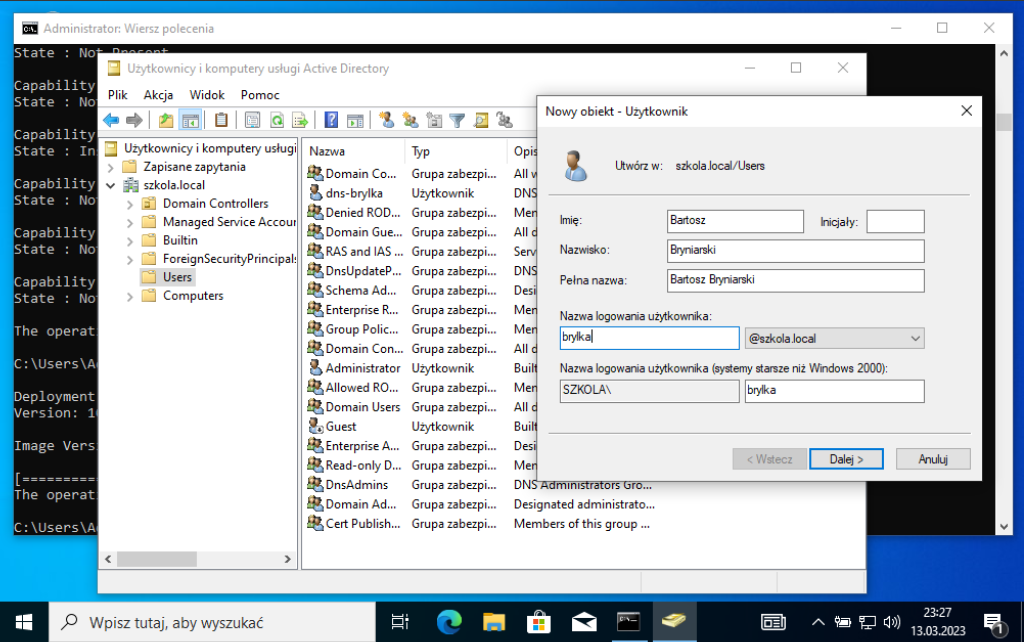Open the notification center icon

click(993, 623)
